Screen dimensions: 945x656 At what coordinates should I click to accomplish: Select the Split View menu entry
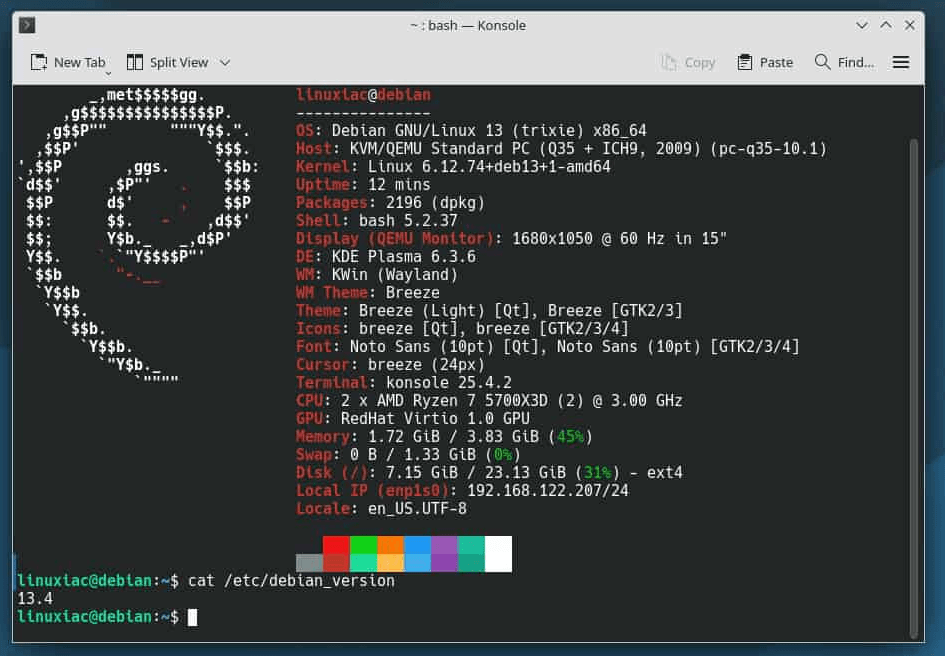[x=178, y=62]
